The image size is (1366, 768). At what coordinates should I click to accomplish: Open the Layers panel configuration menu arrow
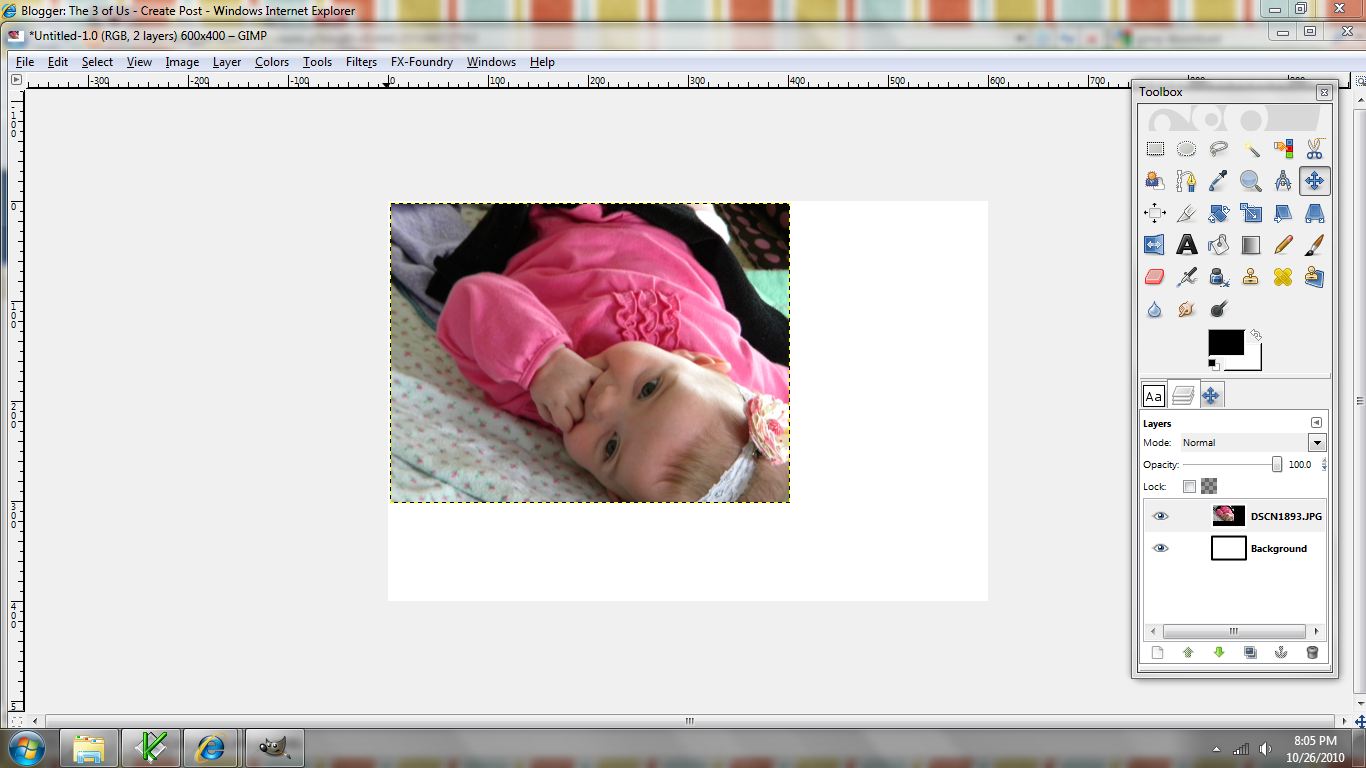point(1316,423)
